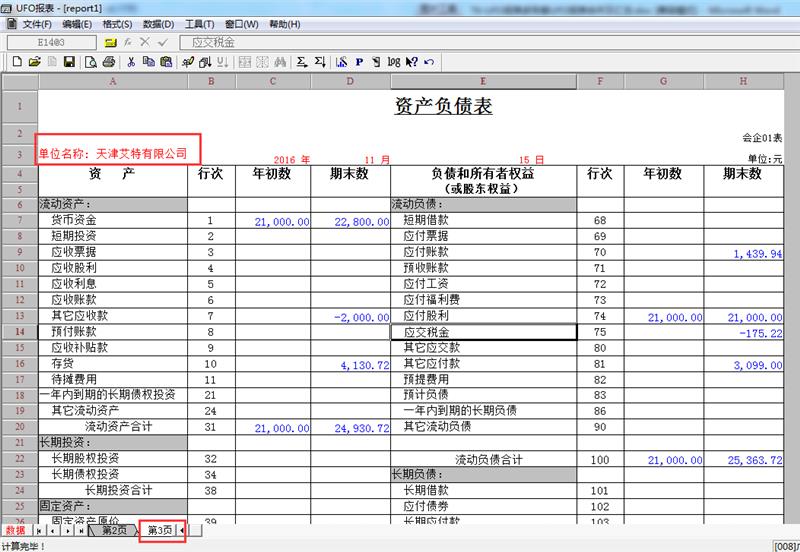
Task: Cancel entry with the X icon
Action: click(145, 42)
